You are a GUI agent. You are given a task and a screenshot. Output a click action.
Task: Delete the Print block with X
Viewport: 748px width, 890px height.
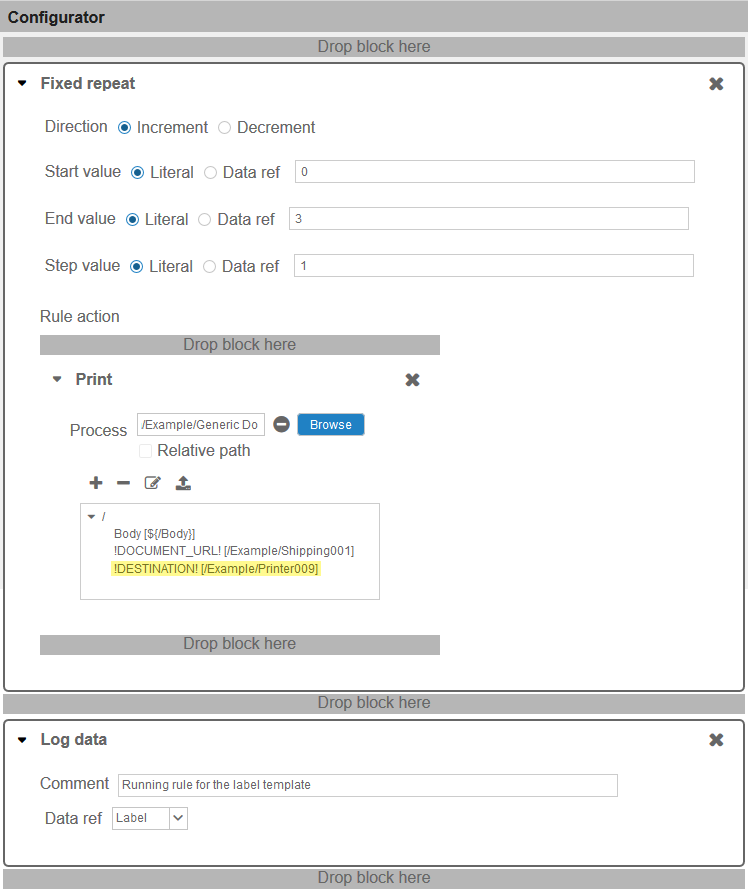[x=413, y=380]
